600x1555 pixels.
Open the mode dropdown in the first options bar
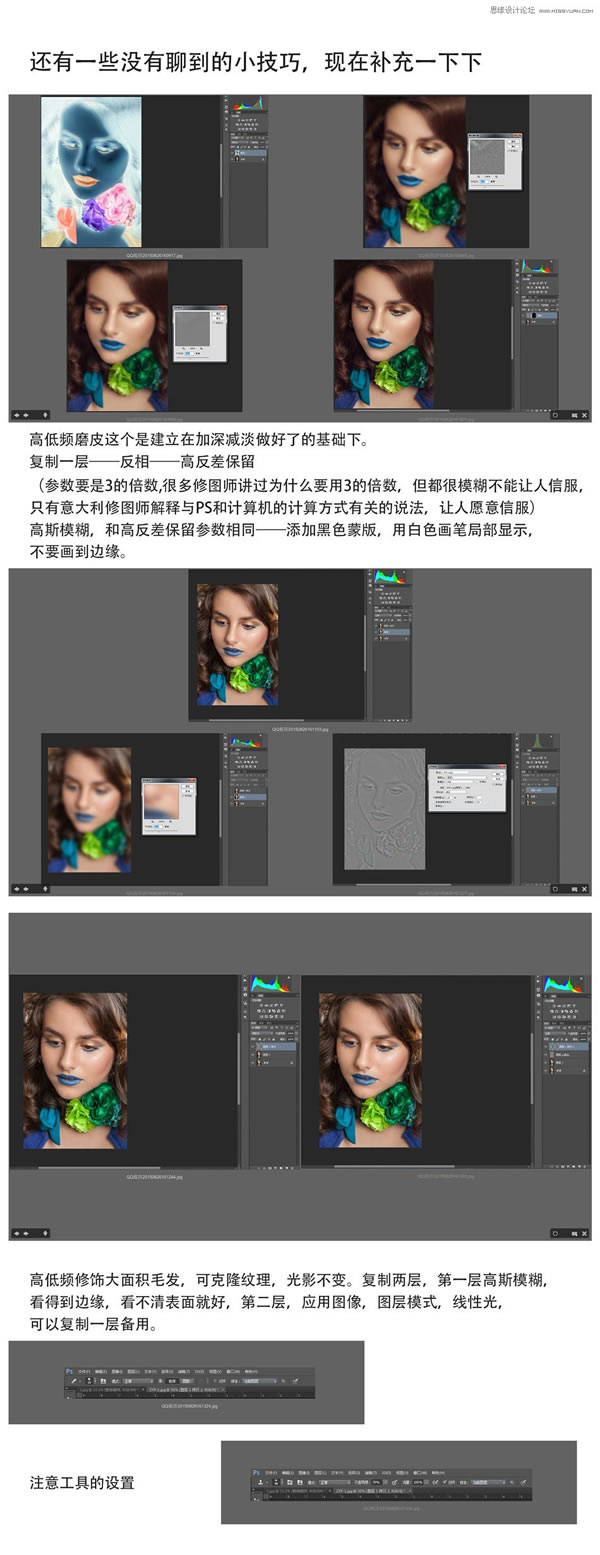130,1380
